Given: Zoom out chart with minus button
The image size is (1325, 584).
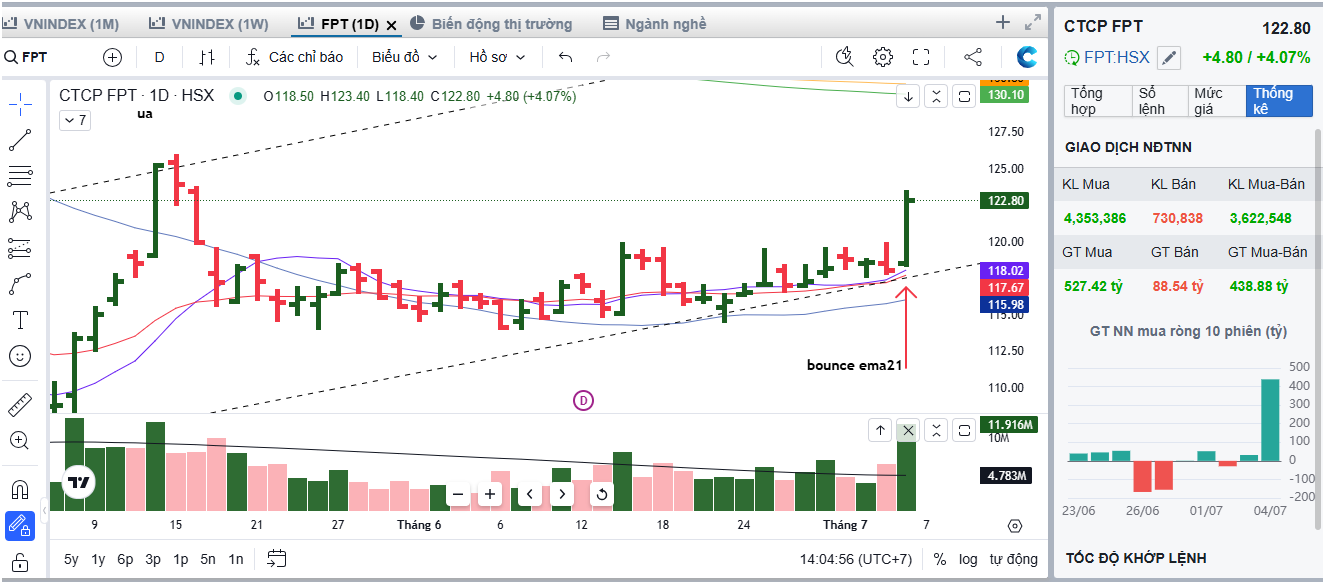Looking at the screenshot, I should tap(458, 494).
